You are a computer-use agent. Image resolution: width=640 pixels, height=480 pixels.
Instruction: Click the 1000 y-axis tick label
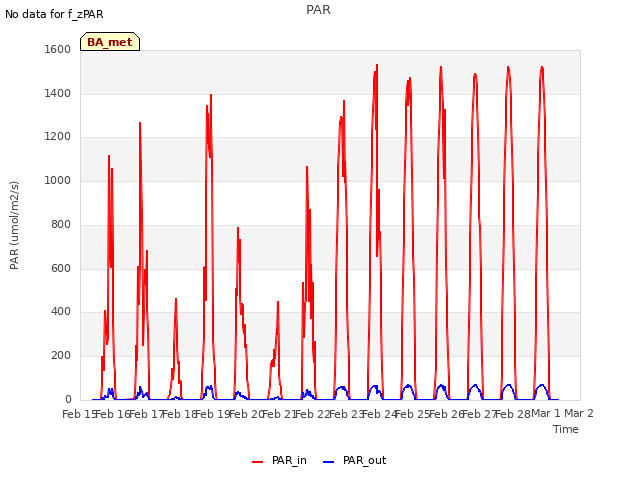(x=58, y=180)
